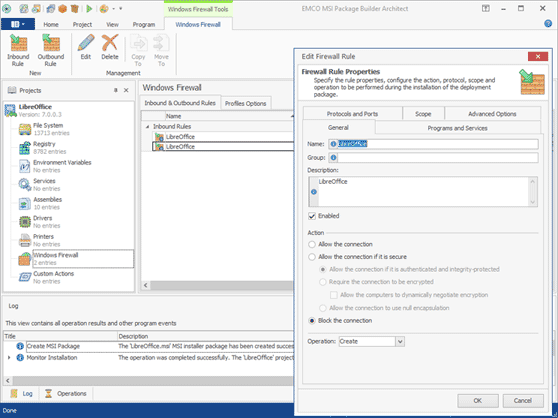This screenshot has width=558, height=418.
Task: Click the rules list horizontal scroll left arrow
Action: click(x=146, y=285)
